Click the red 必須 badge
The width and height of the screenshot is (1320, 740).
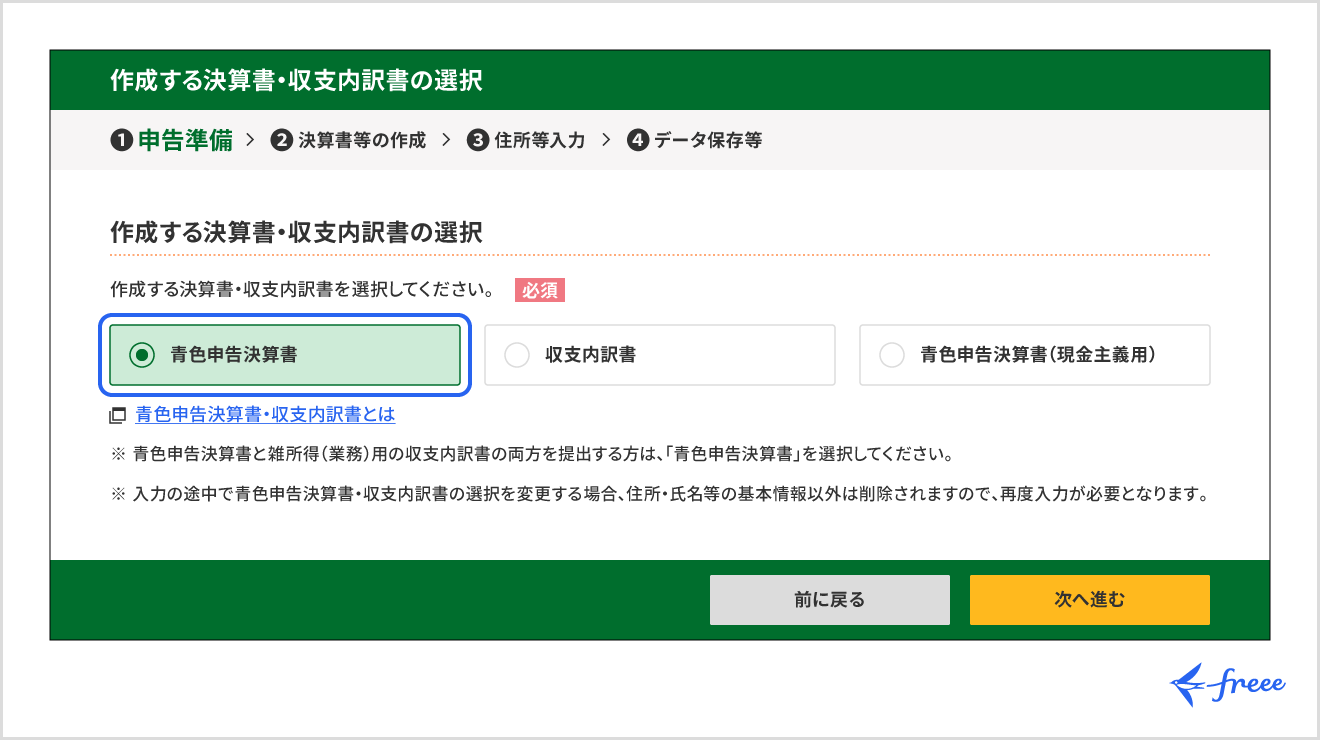coord(540,290)
